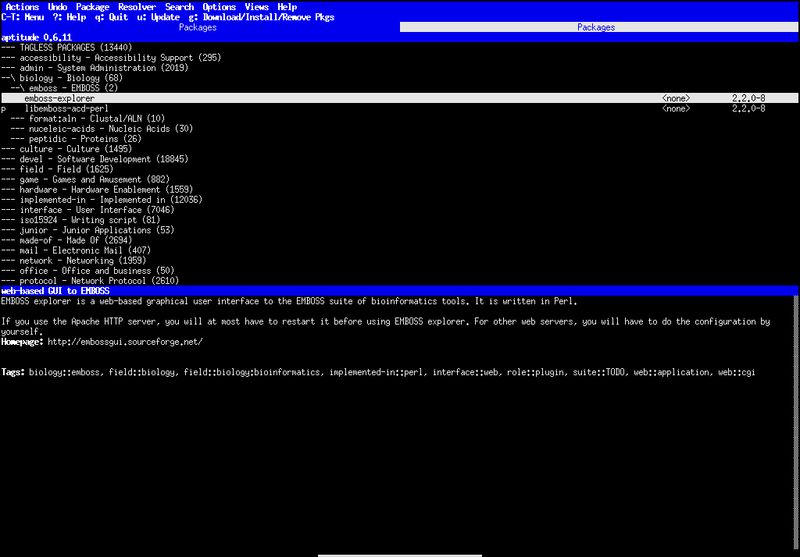The width and height of the screenshot is (800, 557).
Task: Expand devel - Software Development group
Action: tap(95, 159)
